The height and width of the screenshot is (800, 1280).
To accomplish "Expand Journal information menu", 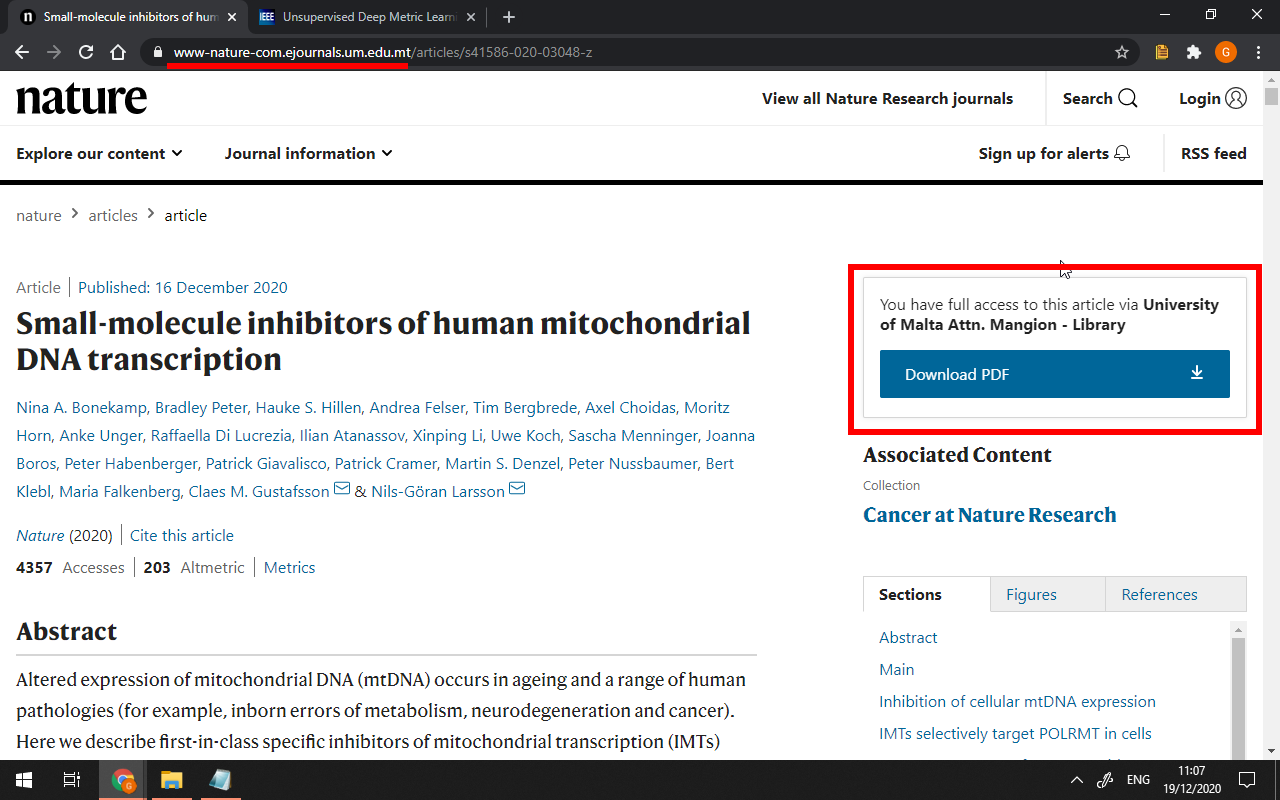I will click(x=308, y=153).
